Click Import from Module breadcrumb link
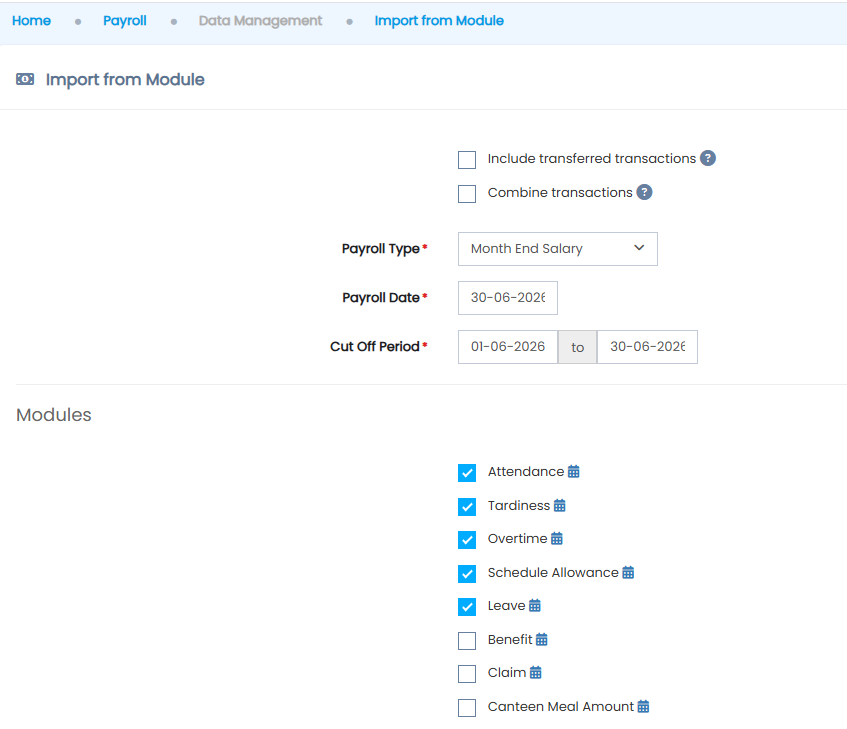 (x=439, y=21)
